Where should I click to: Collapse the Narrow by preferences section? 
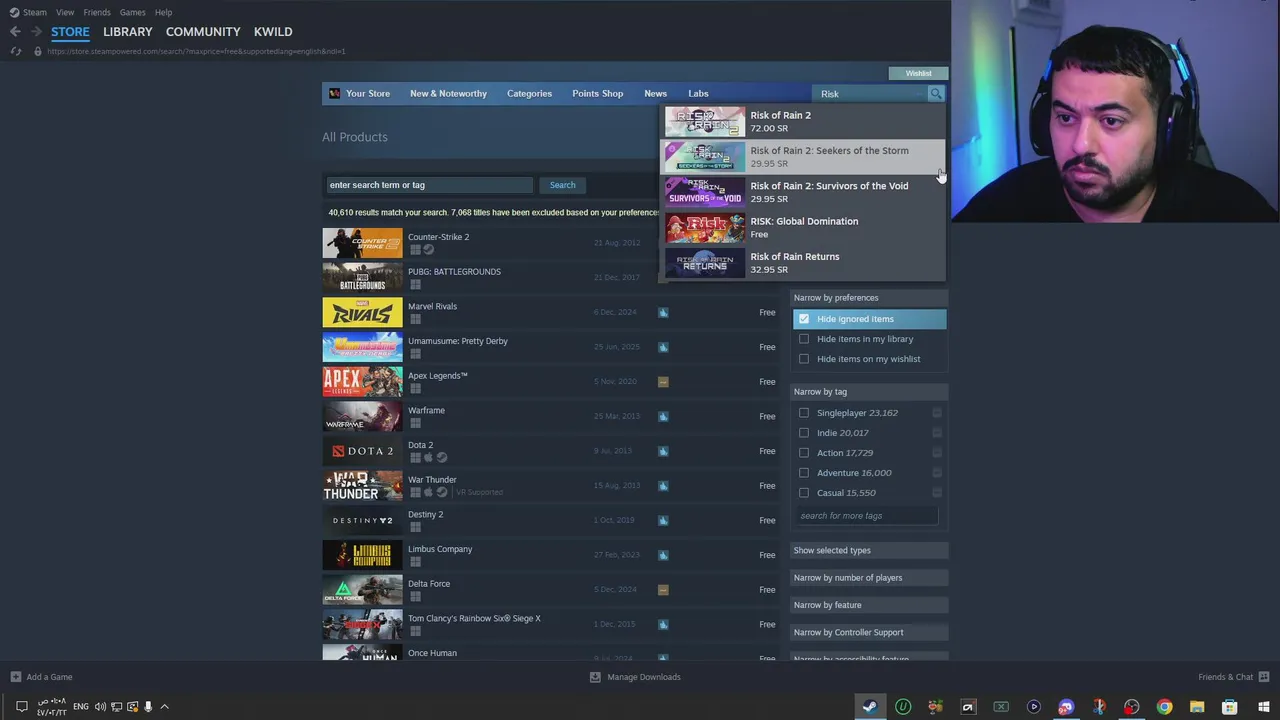[x=869, y=298]
